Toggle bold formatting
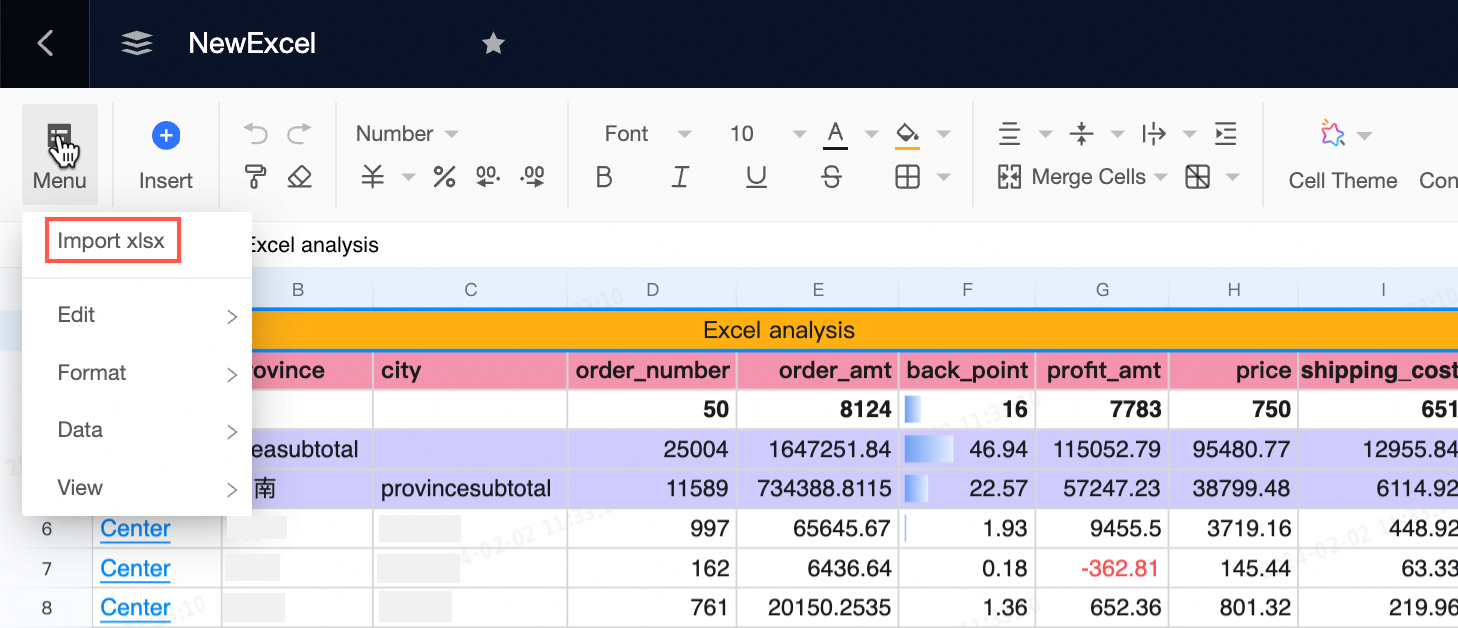 click(x=604, y=177)
